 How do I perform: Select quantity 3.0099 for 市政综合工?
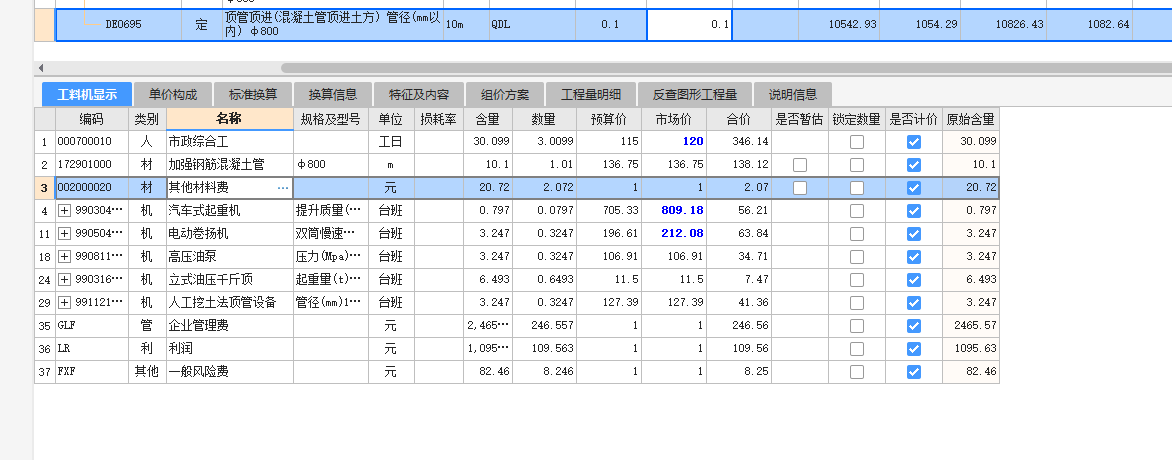(543, 141)
